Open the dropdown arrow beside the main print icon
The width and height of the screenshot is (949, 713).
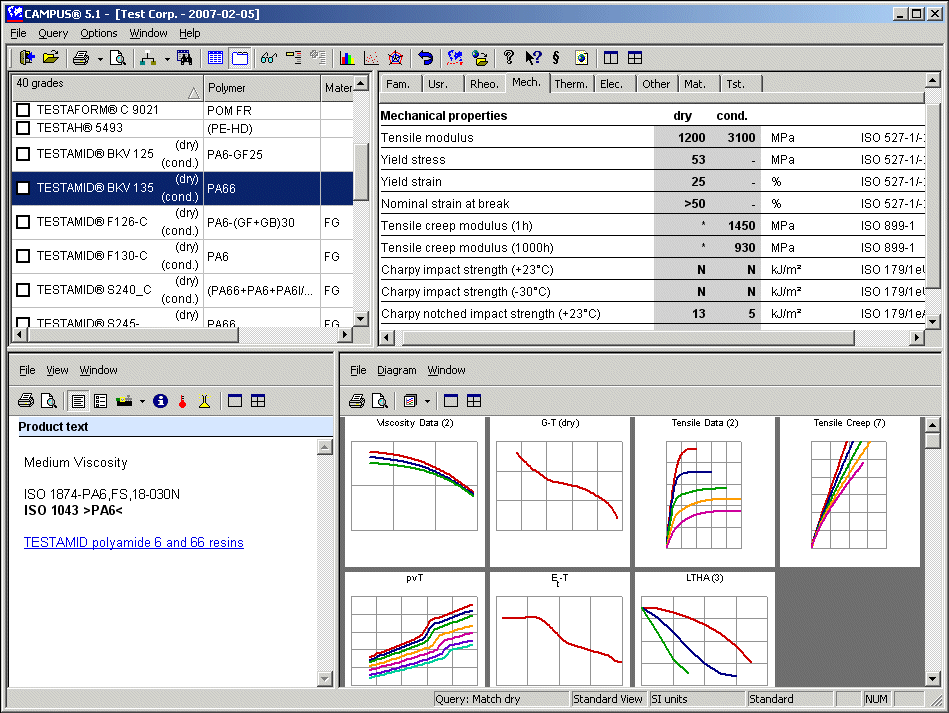pos(100,58)
